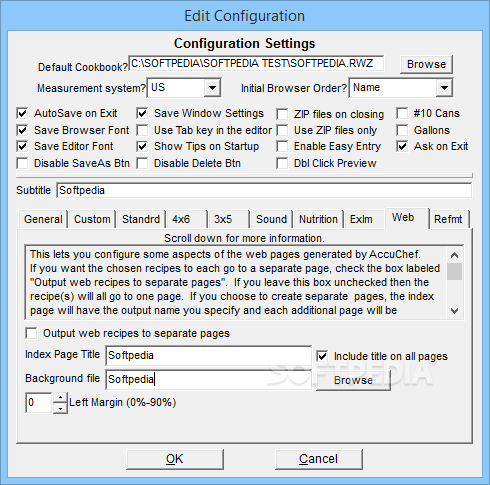
Task: Click the Background file text field
Action: (x=209, y=380)
